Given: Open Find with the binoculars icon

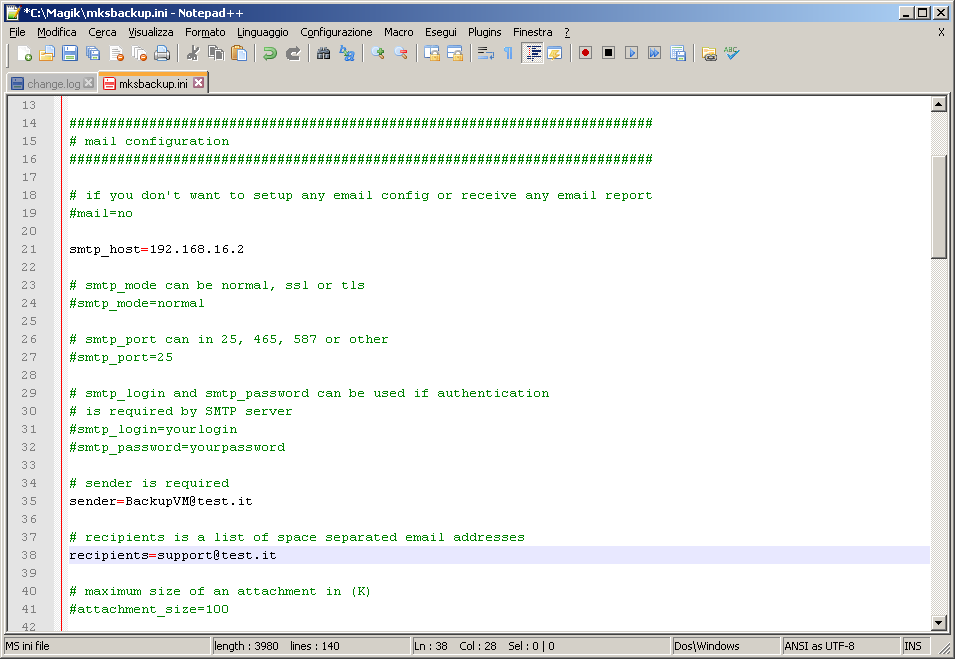Looking at the screenshot, I should 323,54.
